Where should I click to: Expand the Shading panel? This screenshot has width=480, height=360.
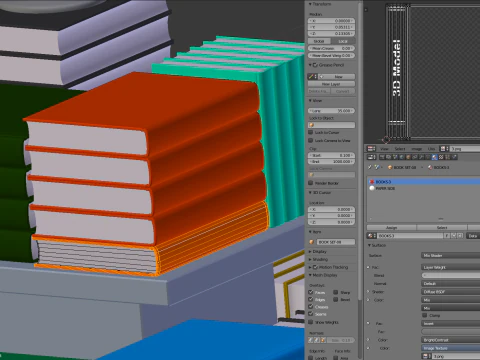pyautogui.click(x=310, y=259)
